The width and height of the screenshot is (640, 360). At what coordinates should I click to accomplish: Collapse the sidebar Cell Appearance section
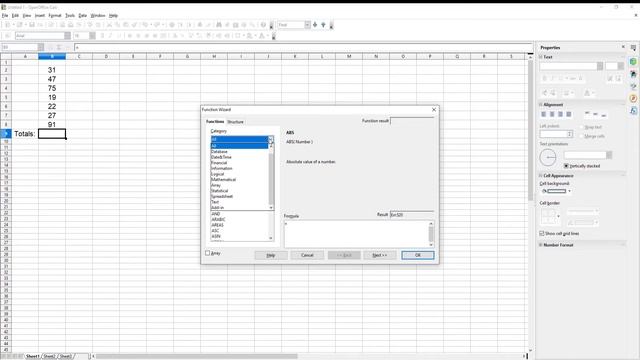[541, 176]
